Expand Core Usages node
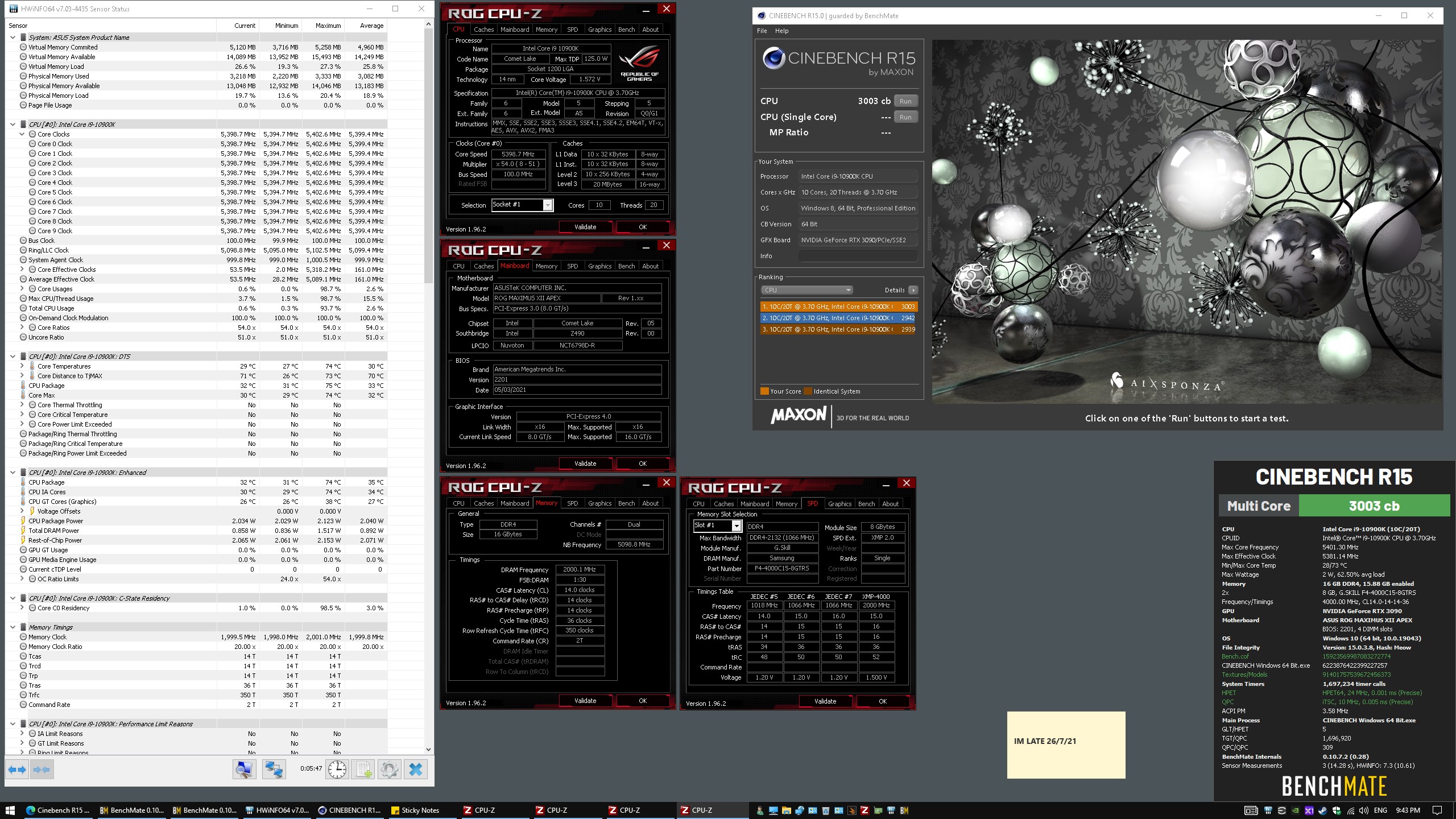Screen dimensions: 1456x819 pos(22,289)
